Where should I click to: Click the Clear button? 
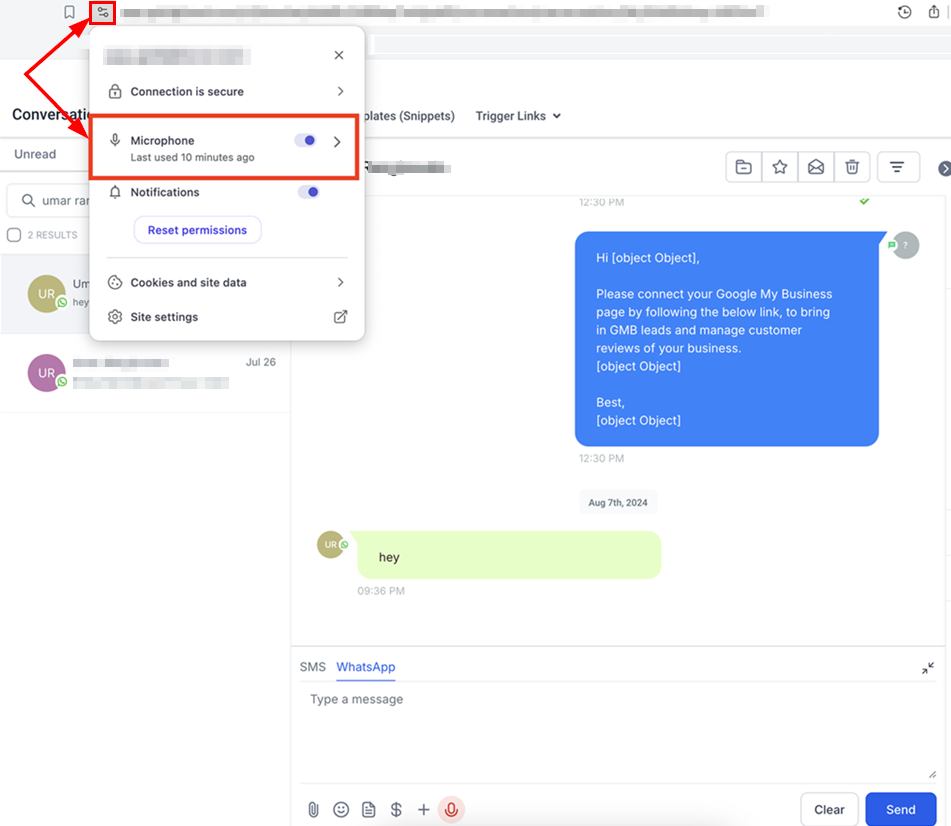point(829,810)
